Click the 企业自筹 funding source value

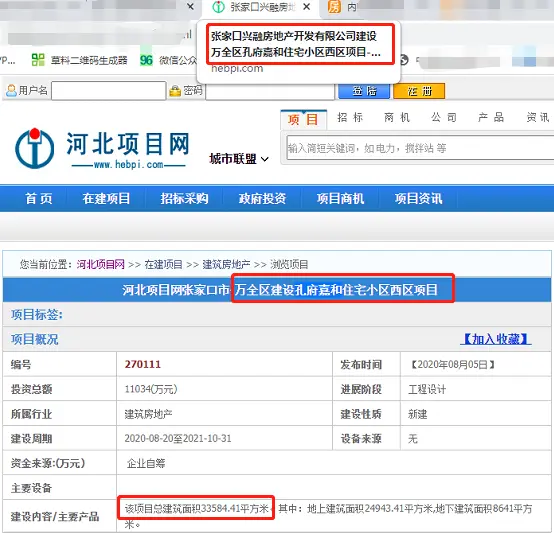coord(146,463)
